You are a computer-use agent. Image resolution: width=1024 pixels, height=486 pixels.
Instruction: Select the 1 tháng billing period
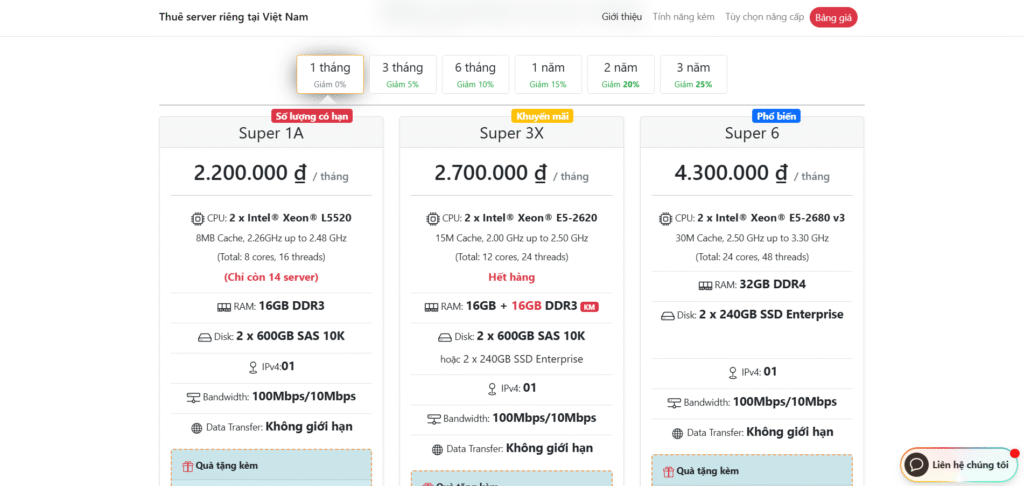[329, 74]
